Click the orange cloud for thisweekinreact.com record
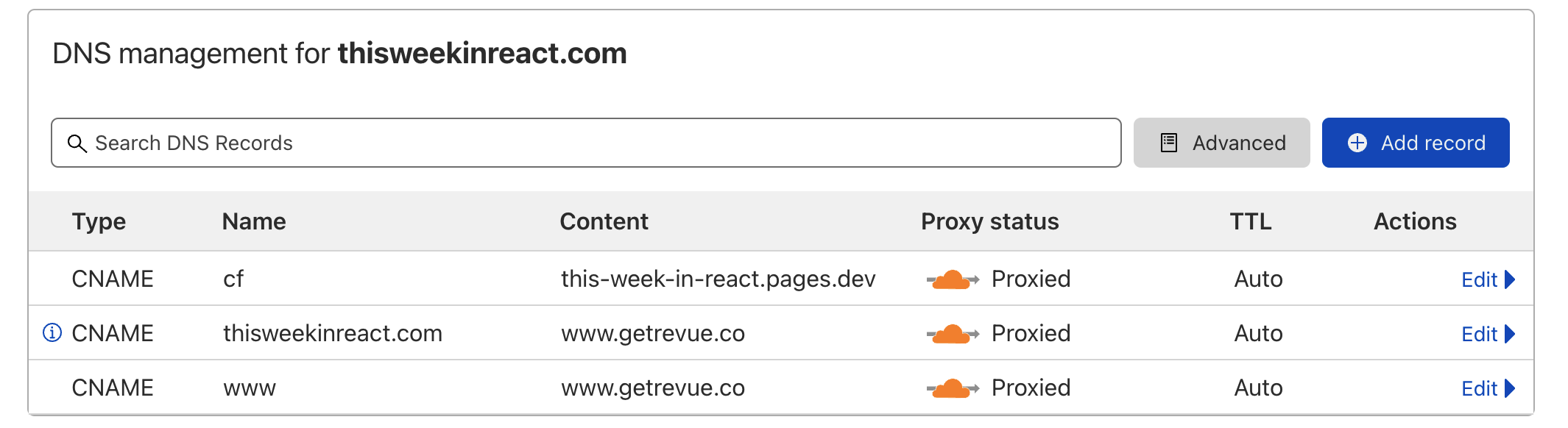This screenshot has width=1568, height=428. point(952,334)
